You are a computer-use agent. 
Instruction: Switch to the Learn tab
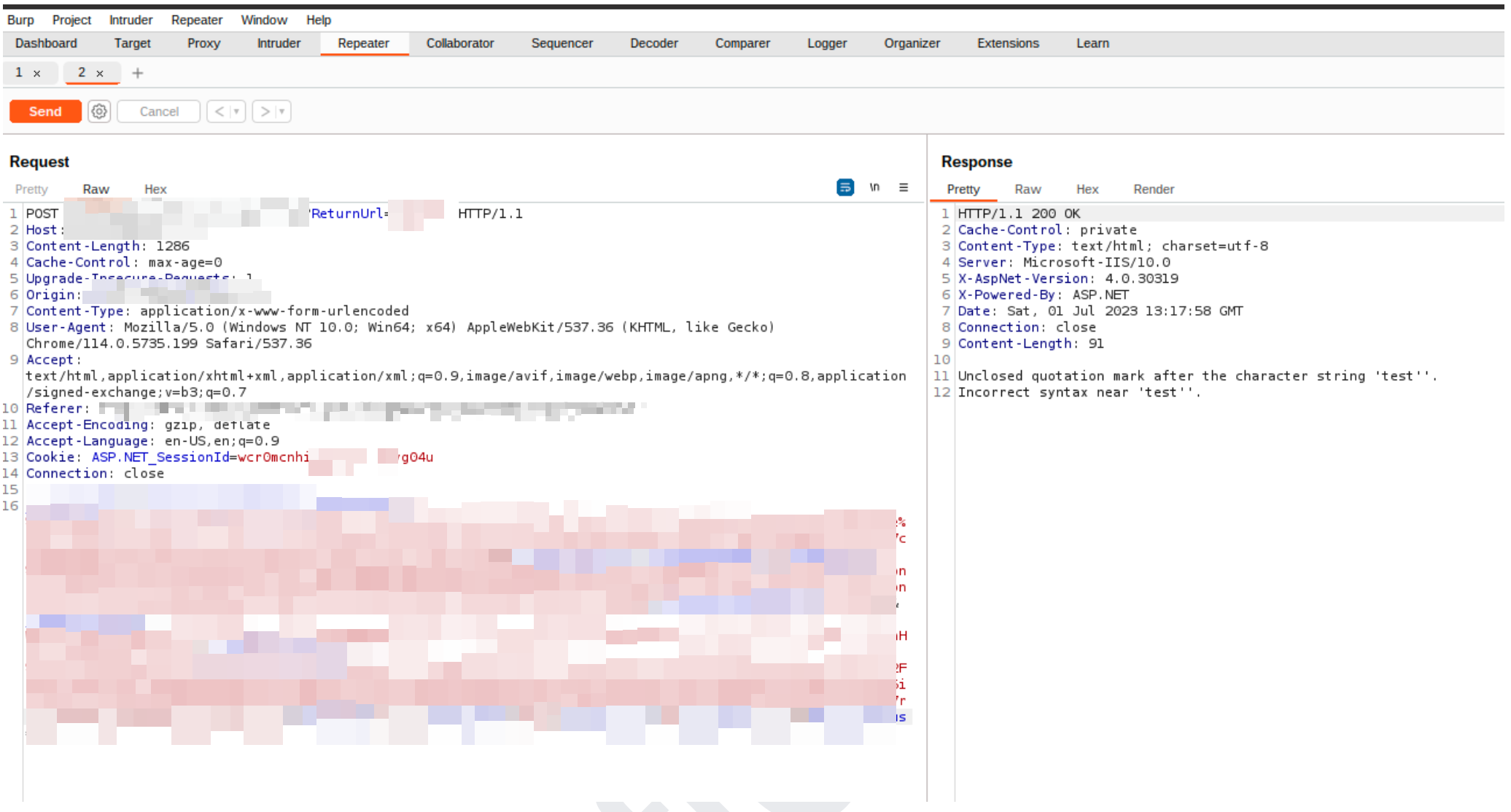pos(1092,43)
